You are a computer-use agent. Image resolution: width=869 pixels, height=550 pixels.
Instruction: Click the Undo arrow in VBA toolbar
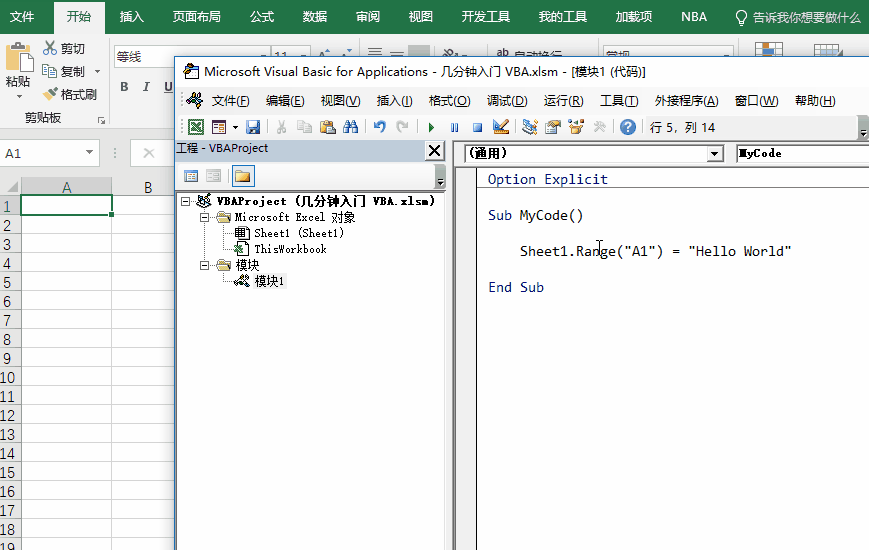379,127
